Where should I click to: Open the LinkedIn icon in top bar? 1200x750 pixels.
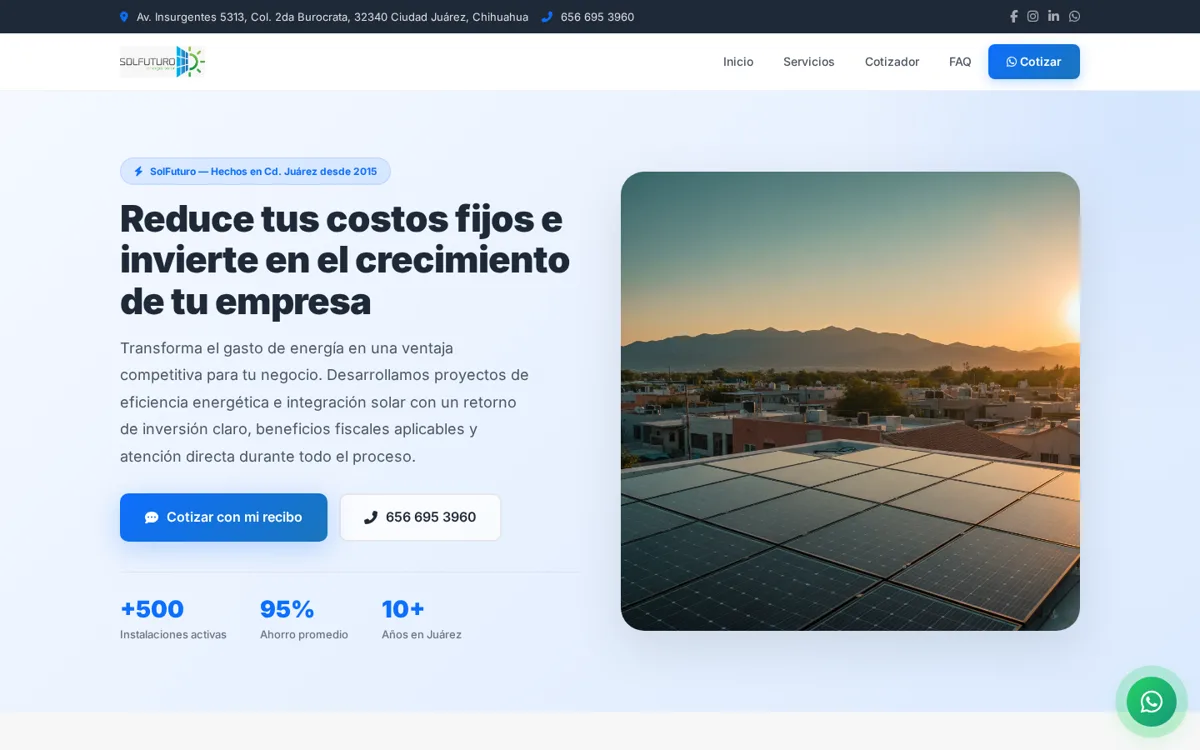point(1053,17)
